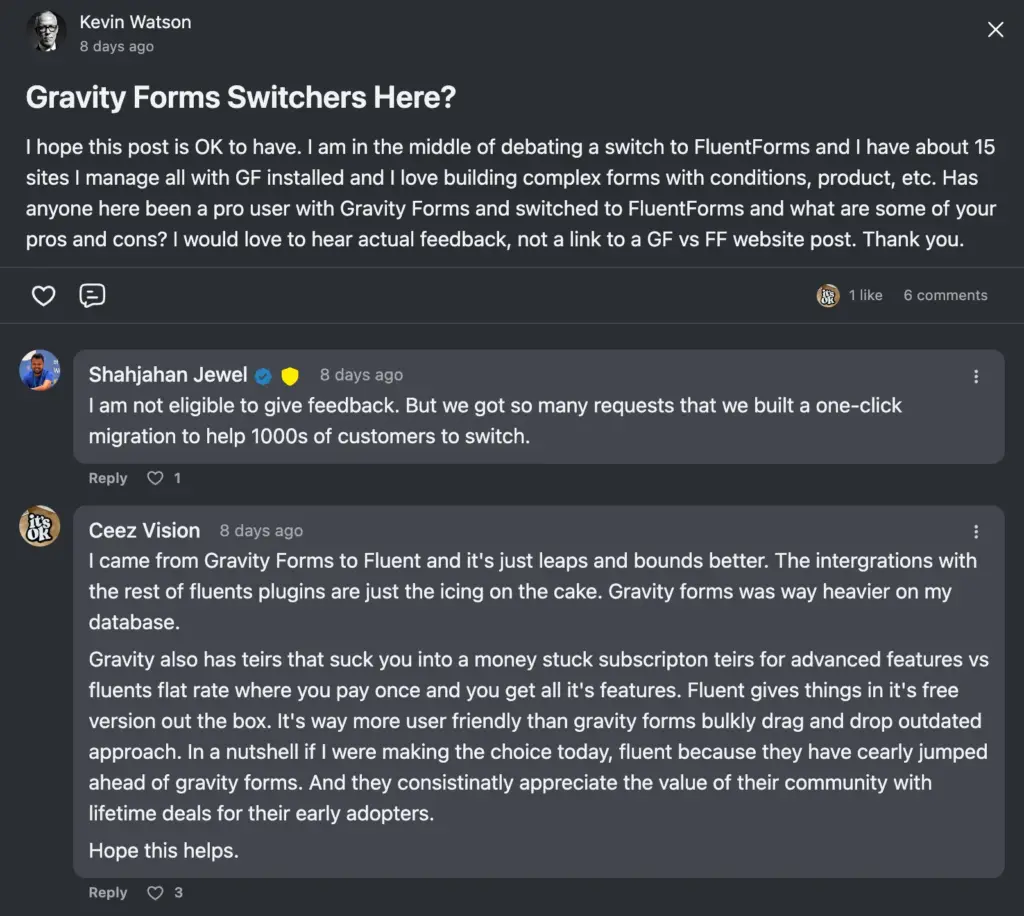Like Kevin Watson's post with heart icon
Image resolution: width=1024 pixels, height=916 pixels.
click(x=43, y=296)
